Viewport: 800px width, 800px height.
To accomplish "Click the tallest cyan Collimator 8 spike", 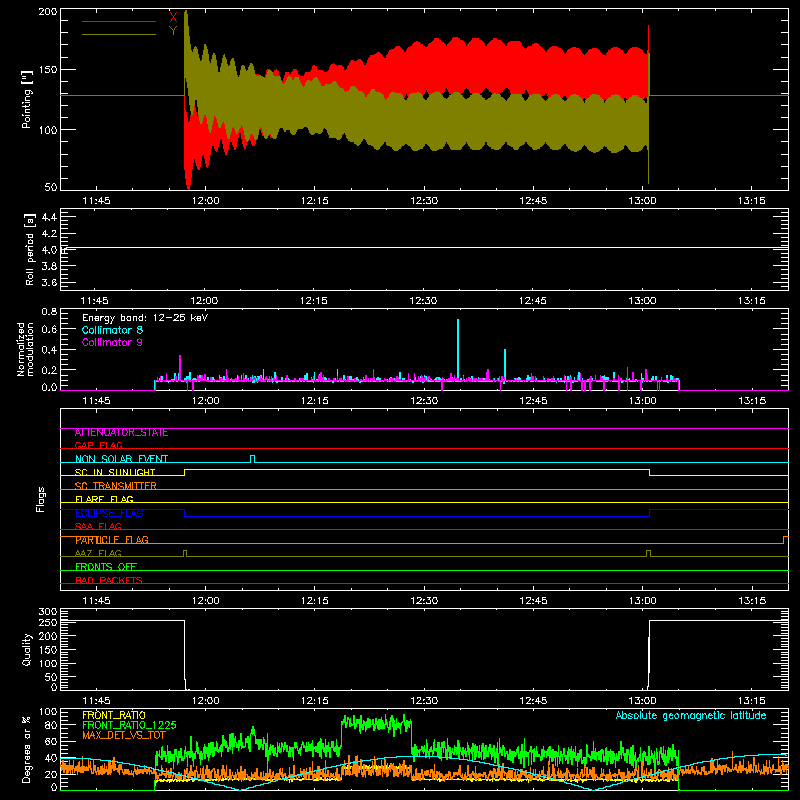I will [458, 349].
